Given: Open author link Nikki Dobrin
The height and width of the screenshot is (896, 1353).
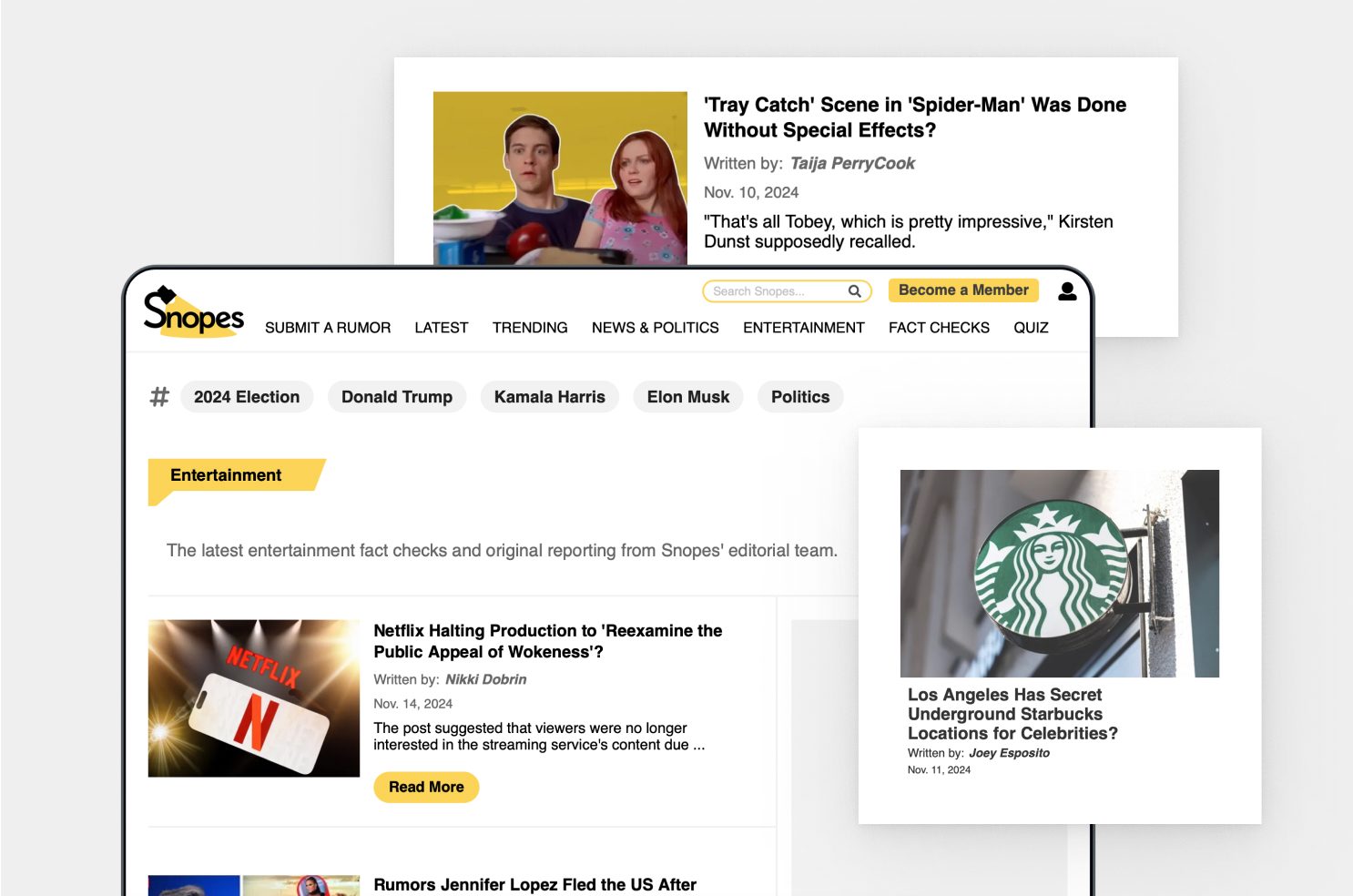Looking at the screenshot, I should pyautogui.click(x=485, y=679).
